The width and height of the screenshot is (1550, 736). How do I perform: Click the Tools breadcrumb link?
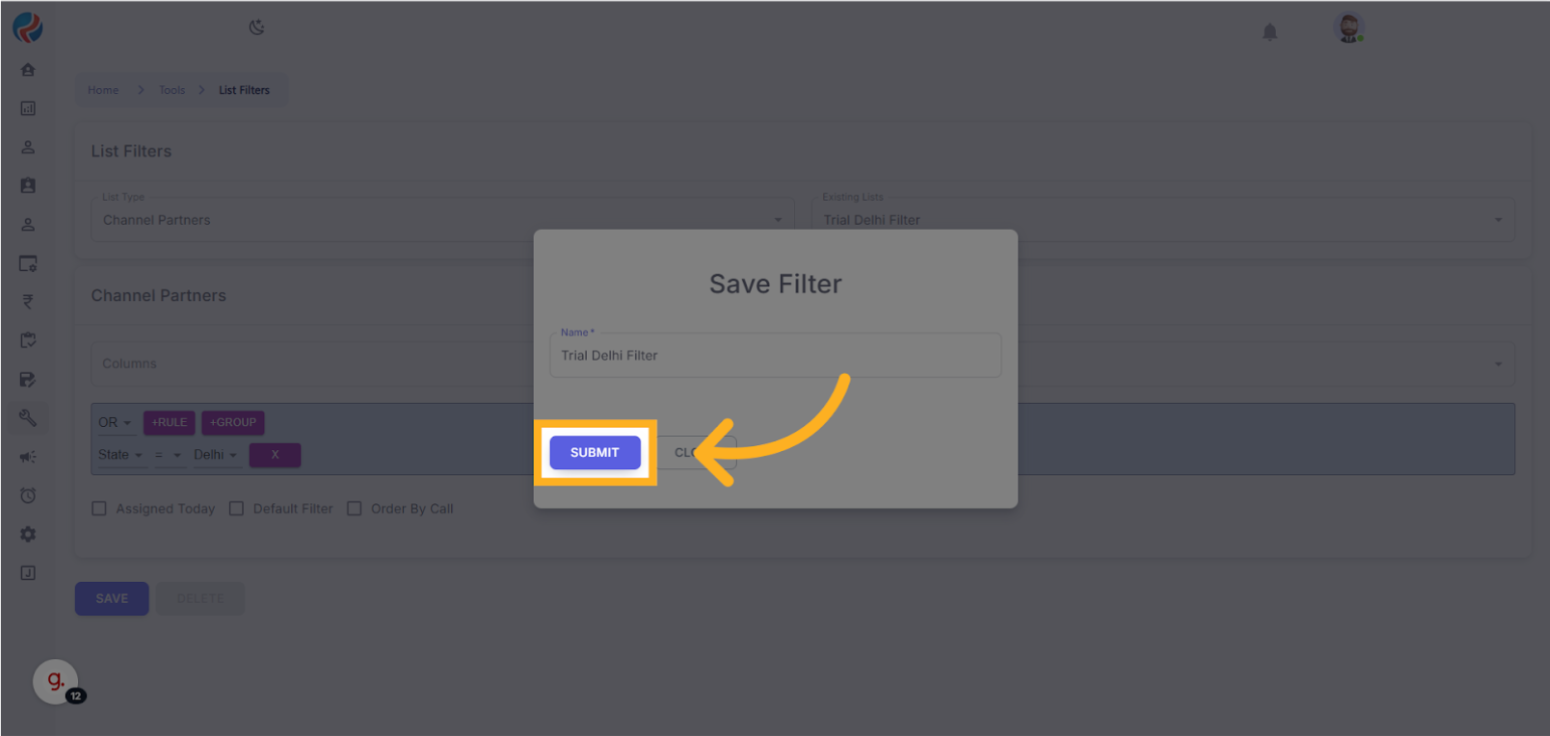pyautogui.click(x=172, y=90)
